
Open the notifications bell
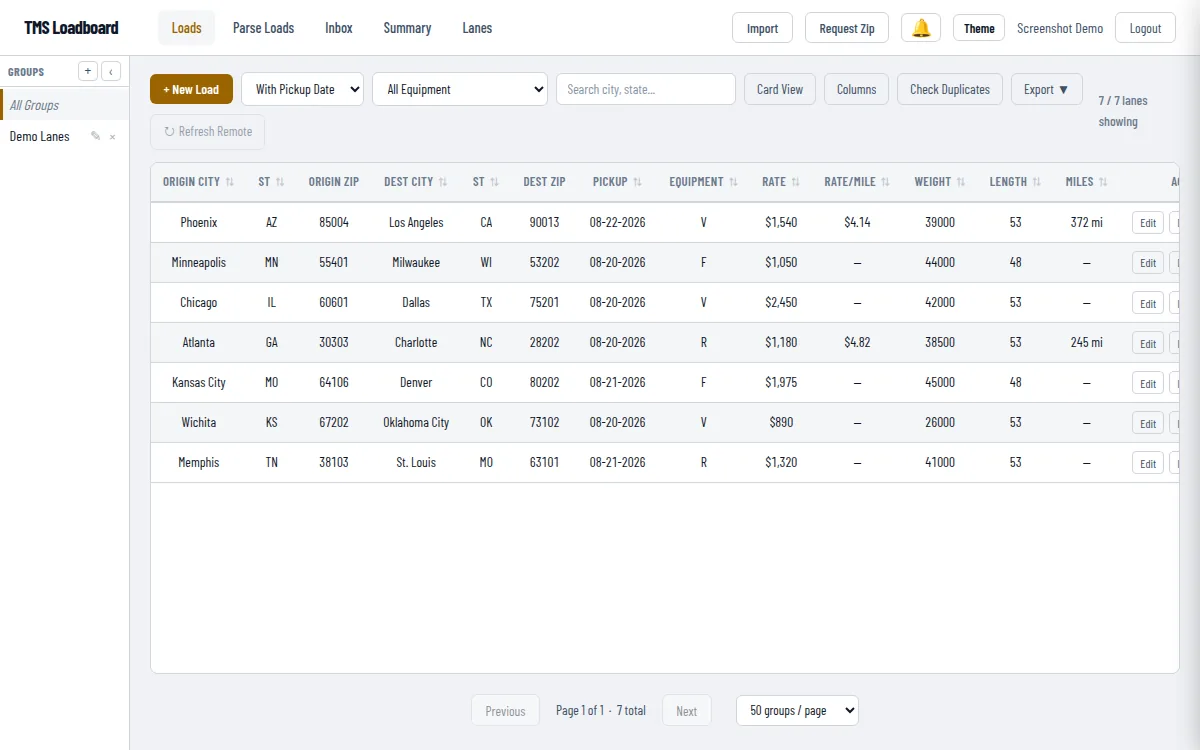(x=921, y=28)
